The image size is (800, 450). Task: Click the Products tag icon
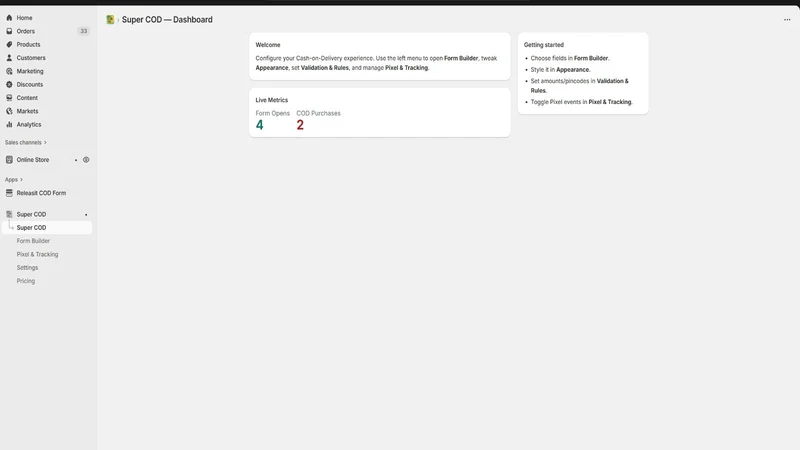(x=9, y=44)
